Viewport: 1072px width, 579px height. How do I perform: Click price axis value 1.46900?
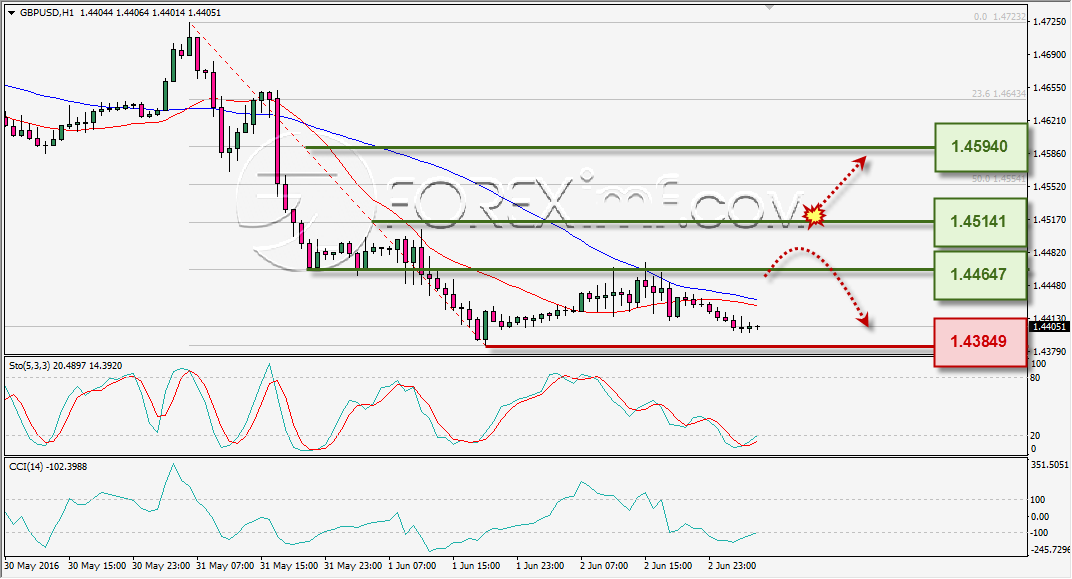(1049, 55)
